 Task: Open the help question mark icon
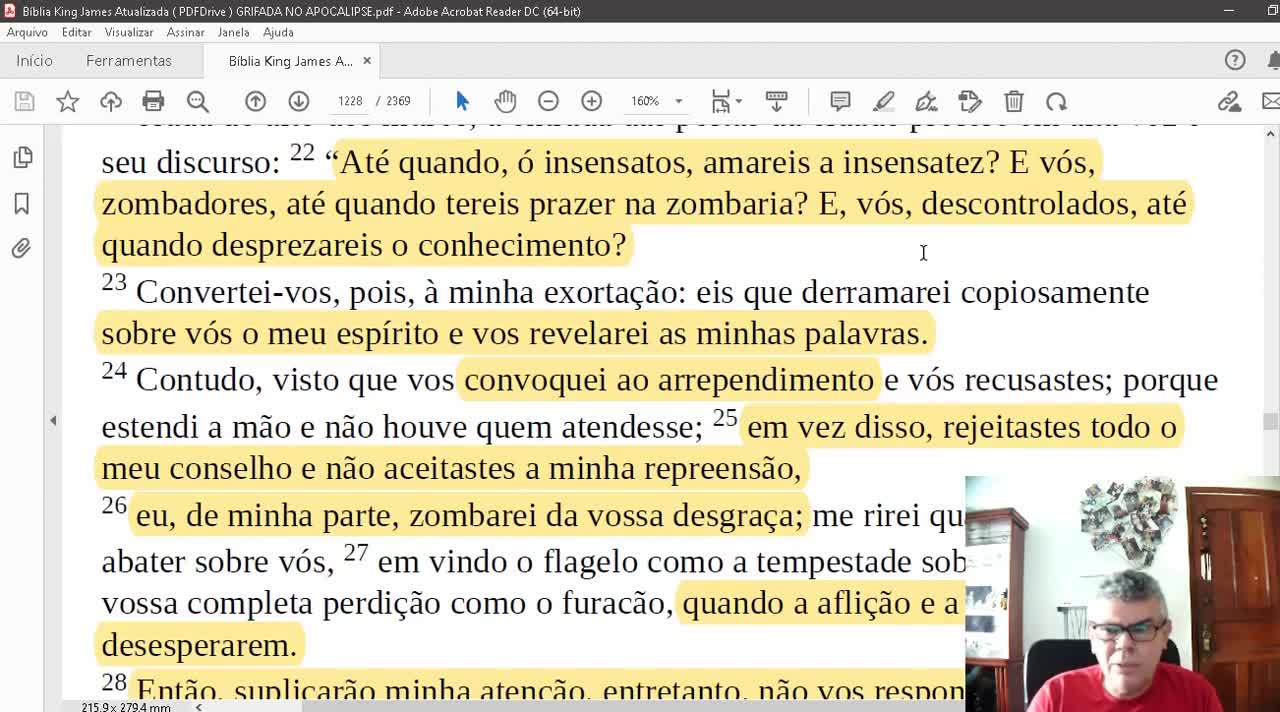coord(1235,61)
